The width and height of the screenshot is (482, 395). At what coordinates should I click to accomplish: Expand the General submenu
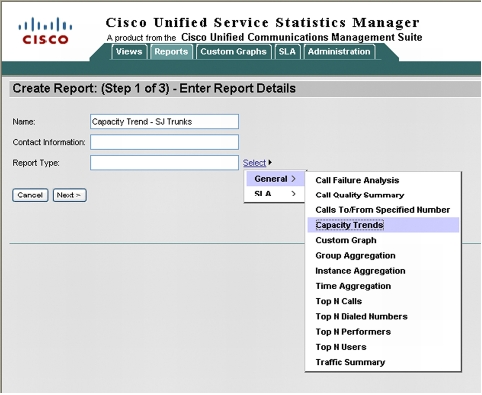coord(275,179)
